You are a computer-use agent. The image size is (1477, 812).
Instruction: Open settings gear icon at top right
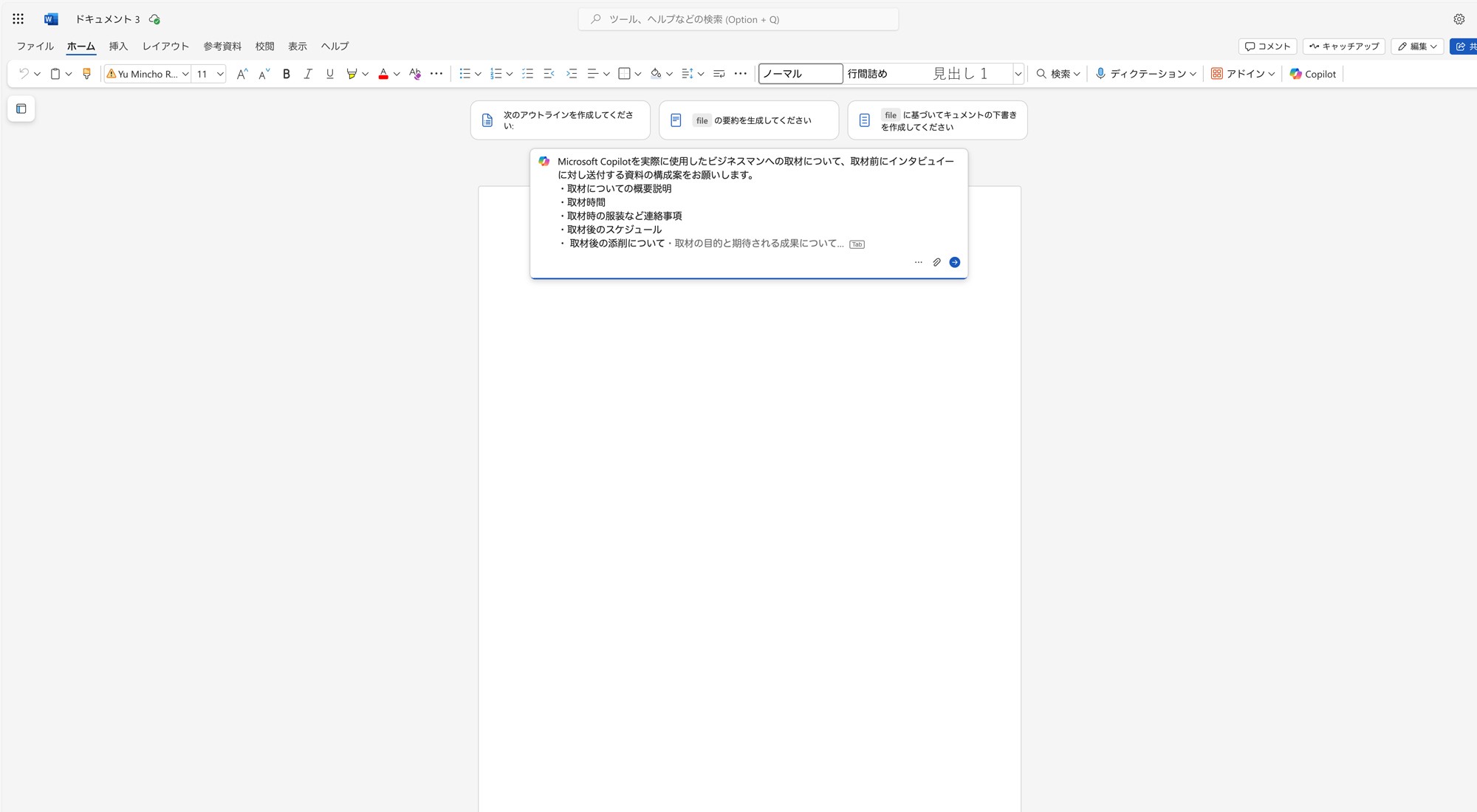coord(1459,19)
